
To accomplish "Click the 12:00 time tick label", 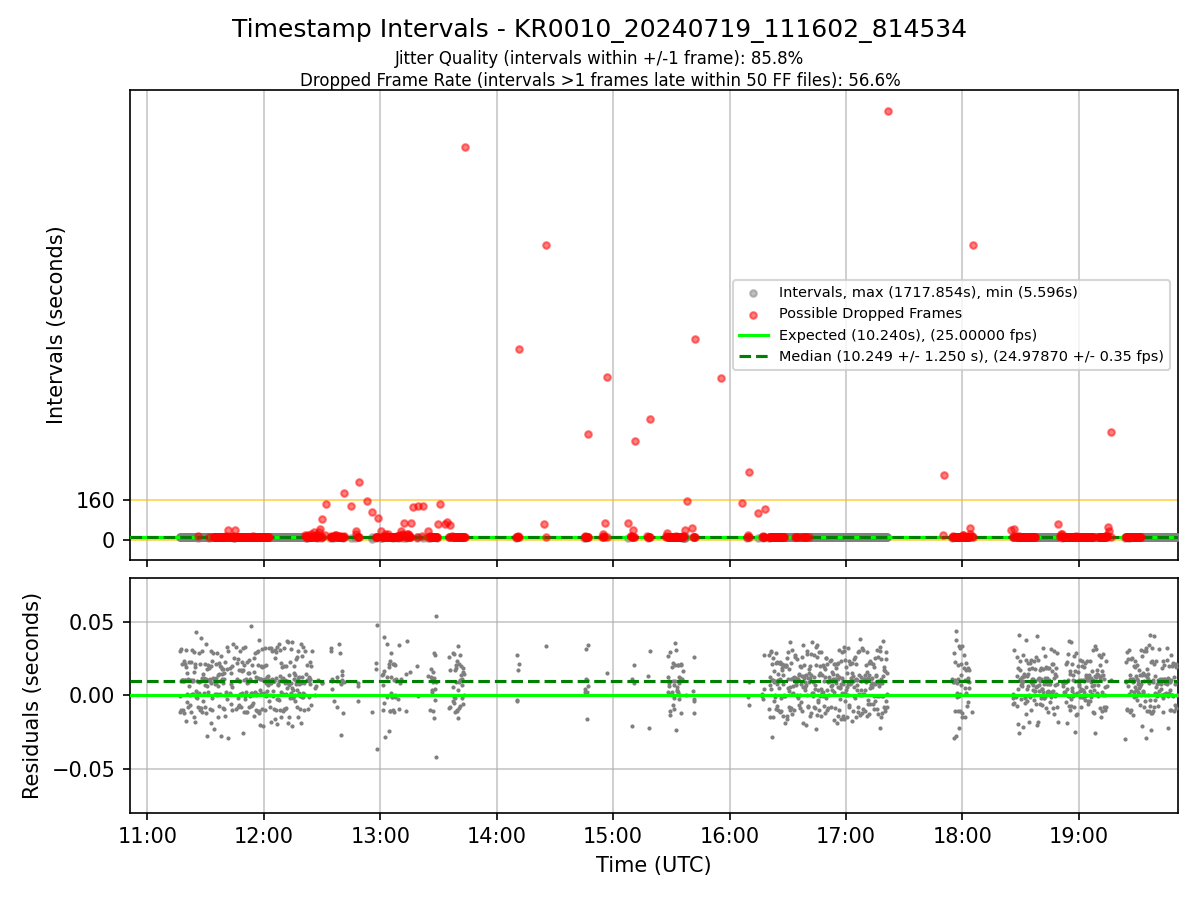I will tap(264, 835).
